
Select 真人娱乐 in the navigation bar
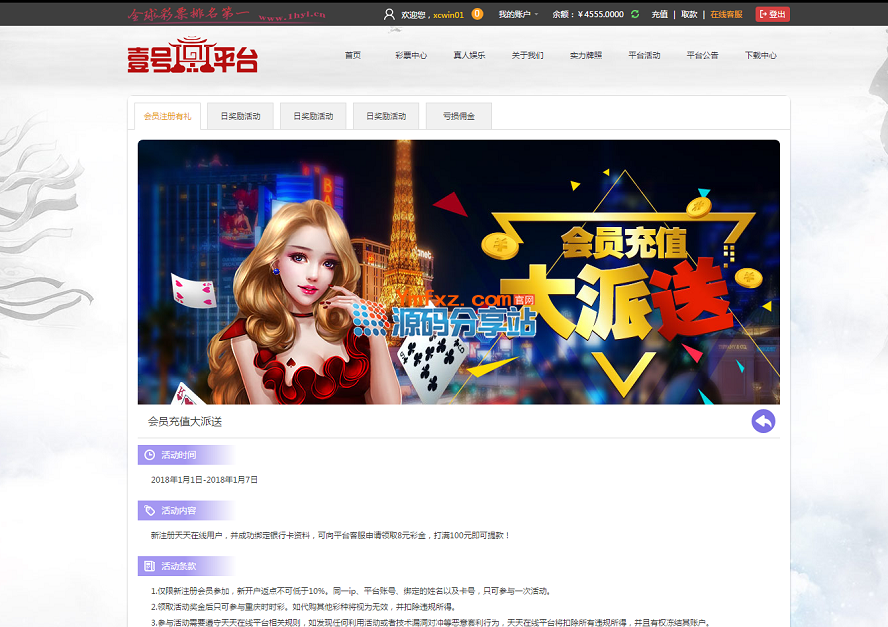(x=468, y=56)
